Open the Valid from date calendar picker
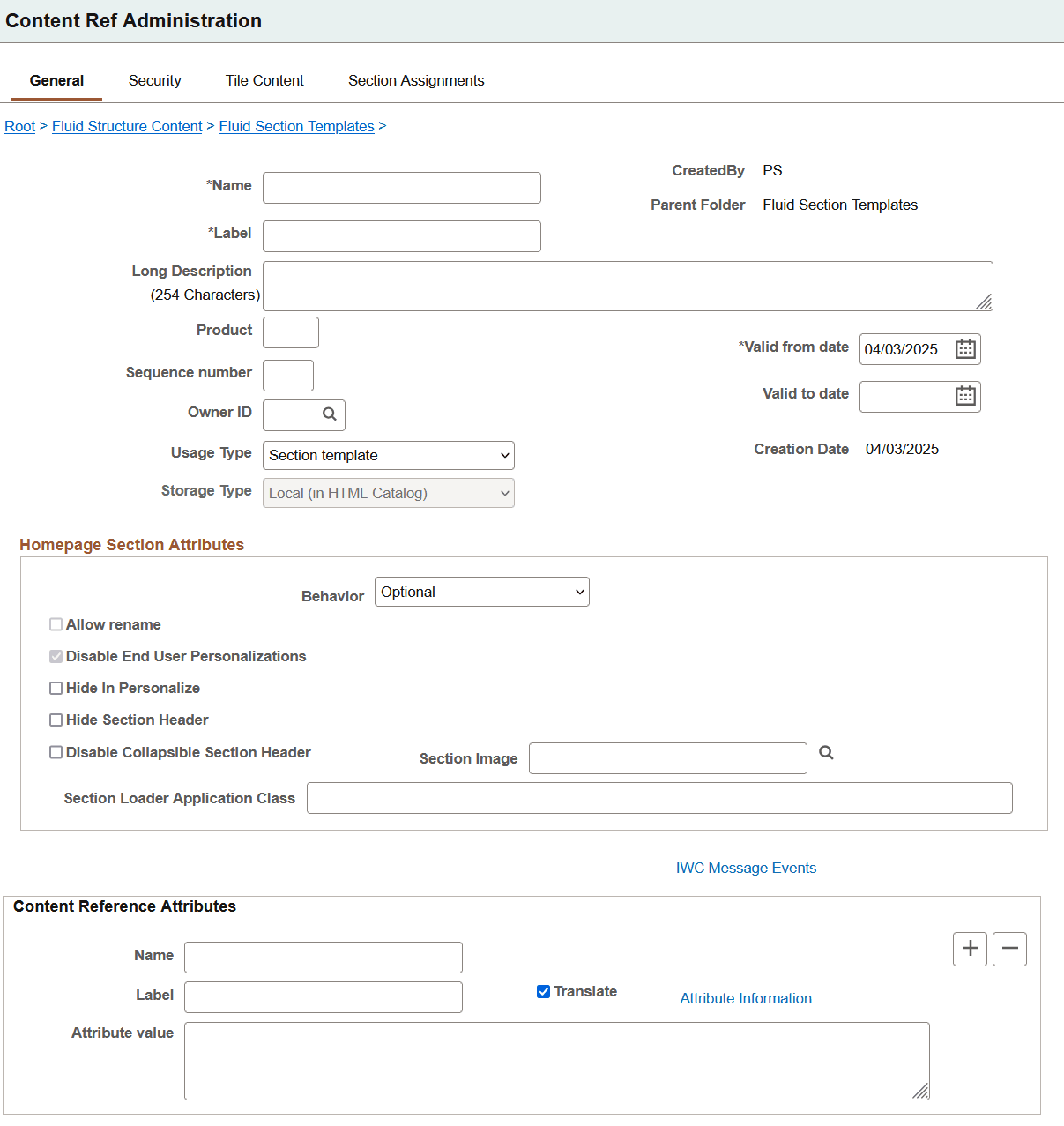 (x=965, y=349)
